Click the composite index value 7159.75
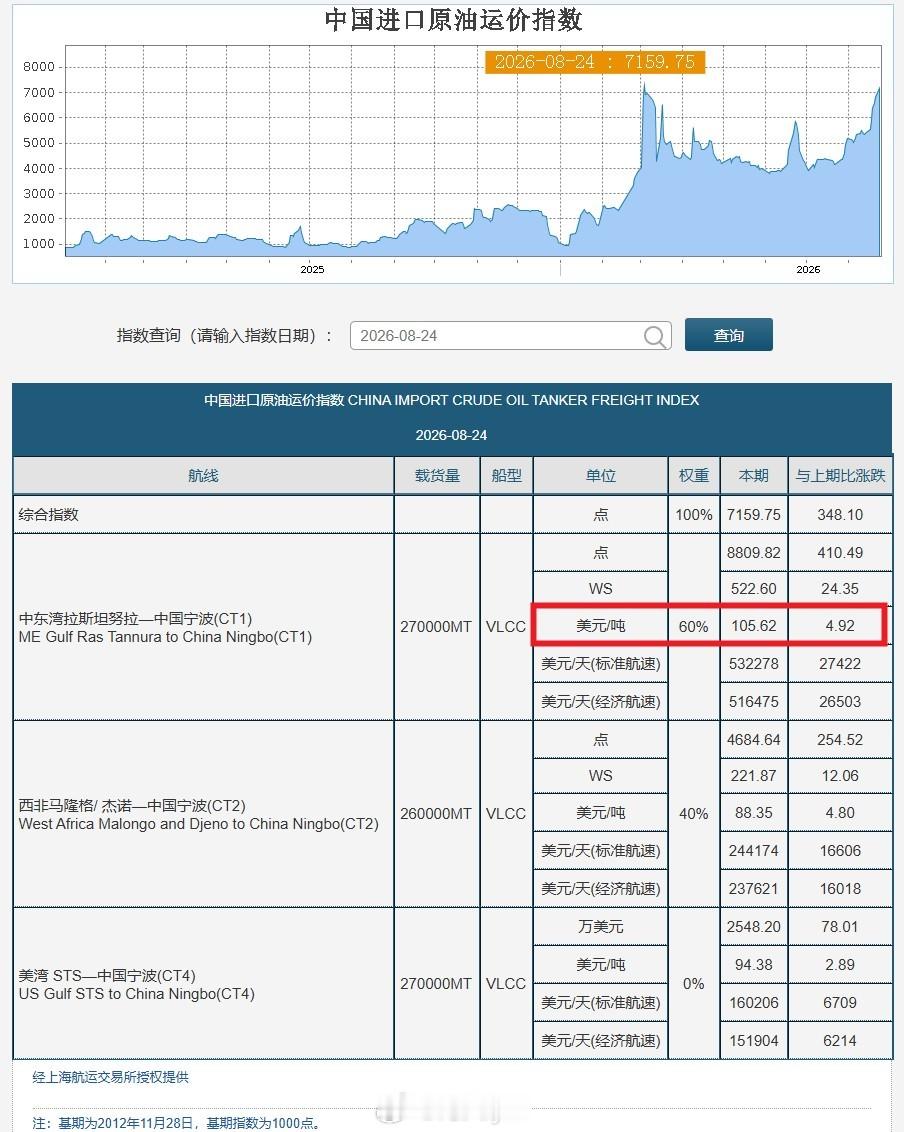Image resolution: width=904 pixels, height=1132 pixels. pyautogui.click(x=754, y=515)
